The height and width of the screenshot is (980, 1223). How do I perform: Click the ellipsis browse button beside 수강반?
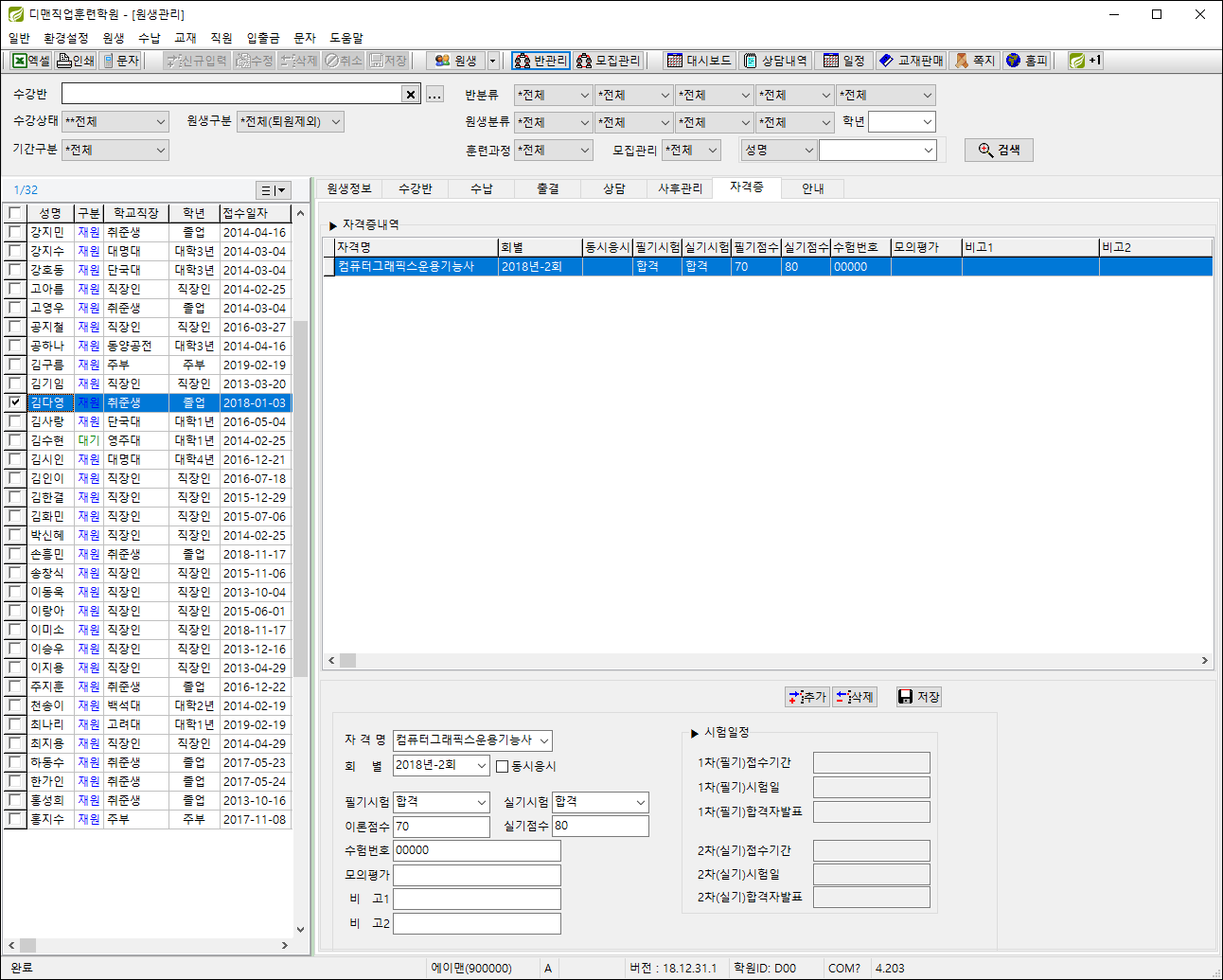coord(434,94)
